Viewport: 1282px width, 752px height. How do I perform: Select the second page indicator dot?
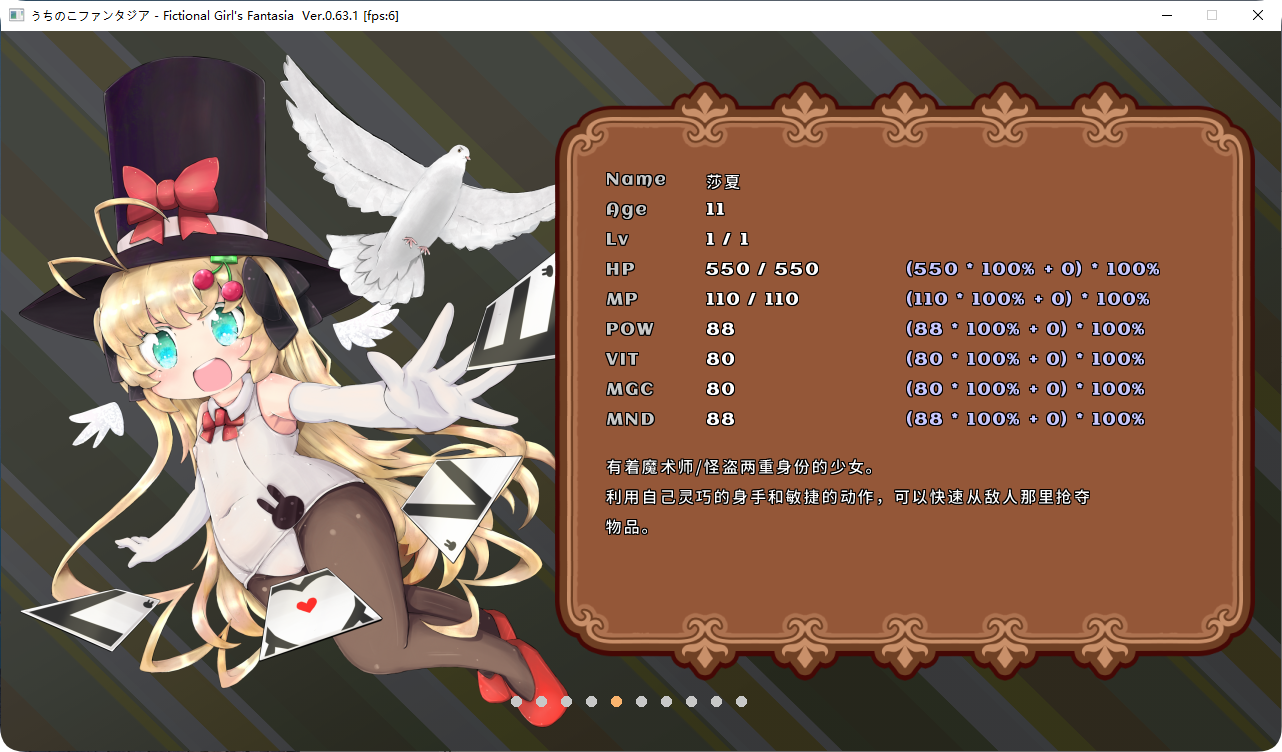(541, 702)
